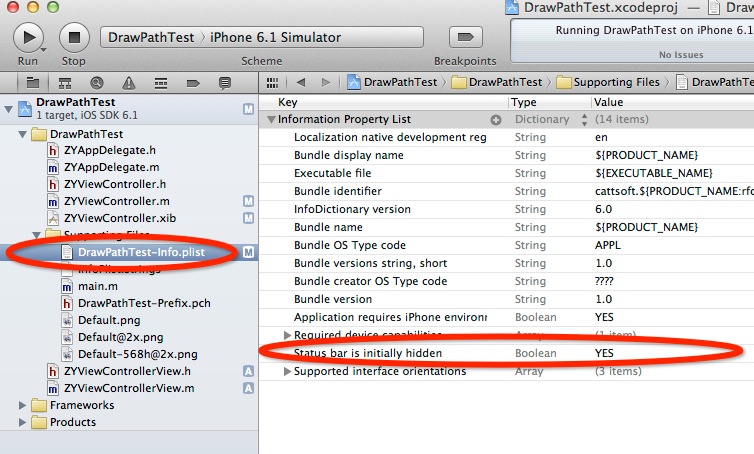The image size is (754, 454).
Task: Show the Search navigator
Action: pos(97,83)
